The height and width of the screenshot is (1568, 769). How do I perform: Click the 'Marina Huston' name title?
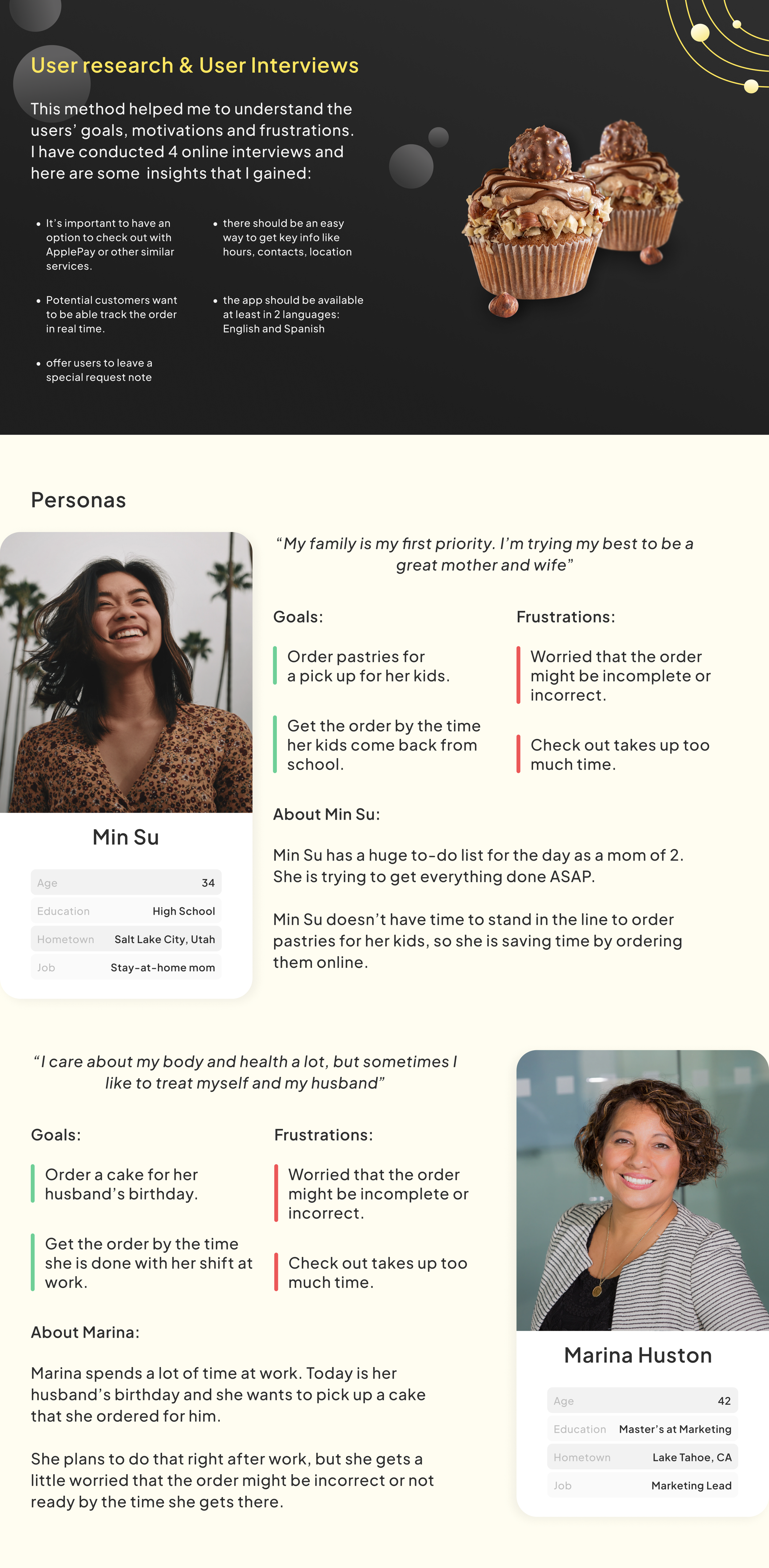click(x=638, y=1355)
